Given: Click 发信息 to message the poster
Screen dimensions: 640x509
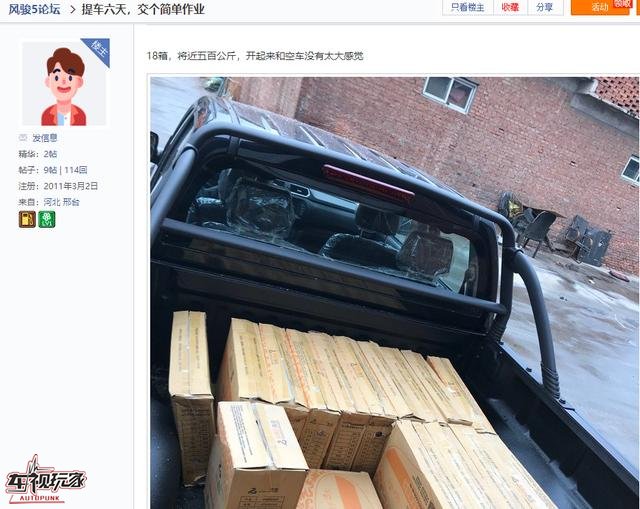Looking at the screenshot, I should tap(45, 138).
